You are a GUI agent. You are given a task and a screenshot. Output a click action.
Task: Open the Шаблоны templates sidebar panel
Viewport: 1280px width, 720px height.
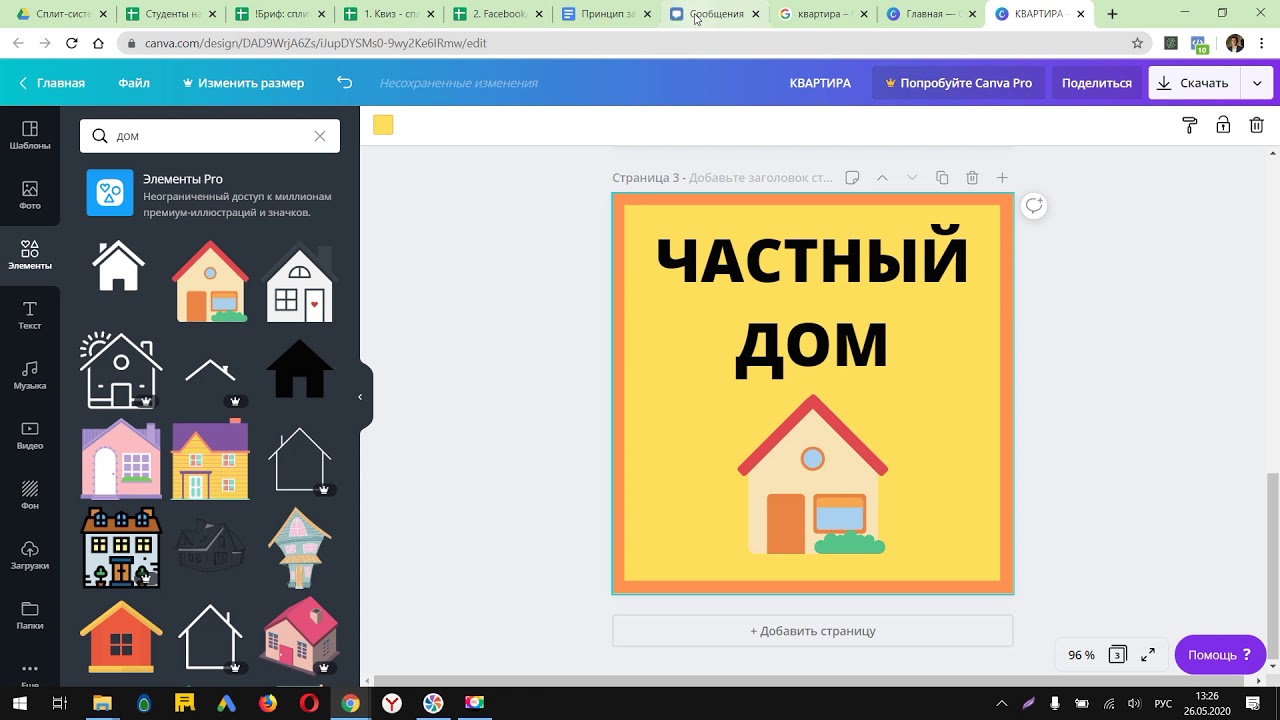pyautogui.click(x=30, y=135)
